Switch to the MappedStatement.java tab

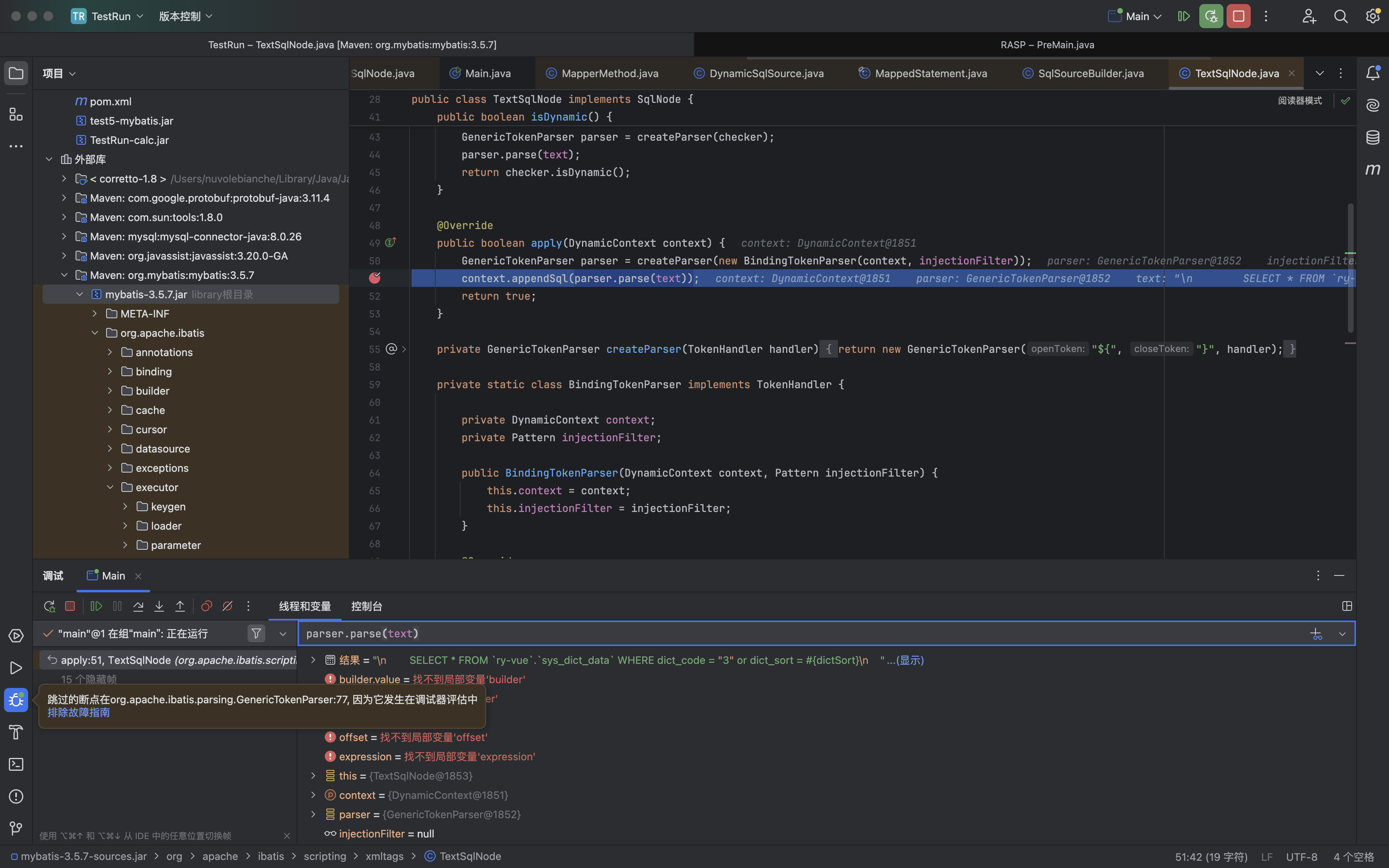931,74
